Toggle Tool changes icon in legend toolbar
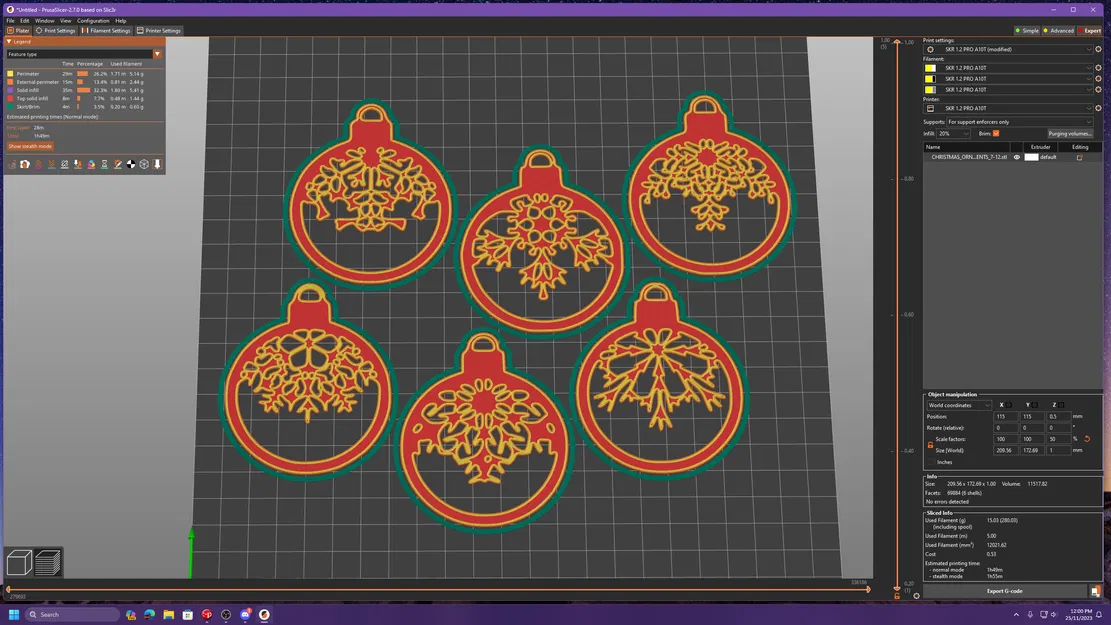The height and width of the screenshot is (625, 1111). tap(78, 164)
